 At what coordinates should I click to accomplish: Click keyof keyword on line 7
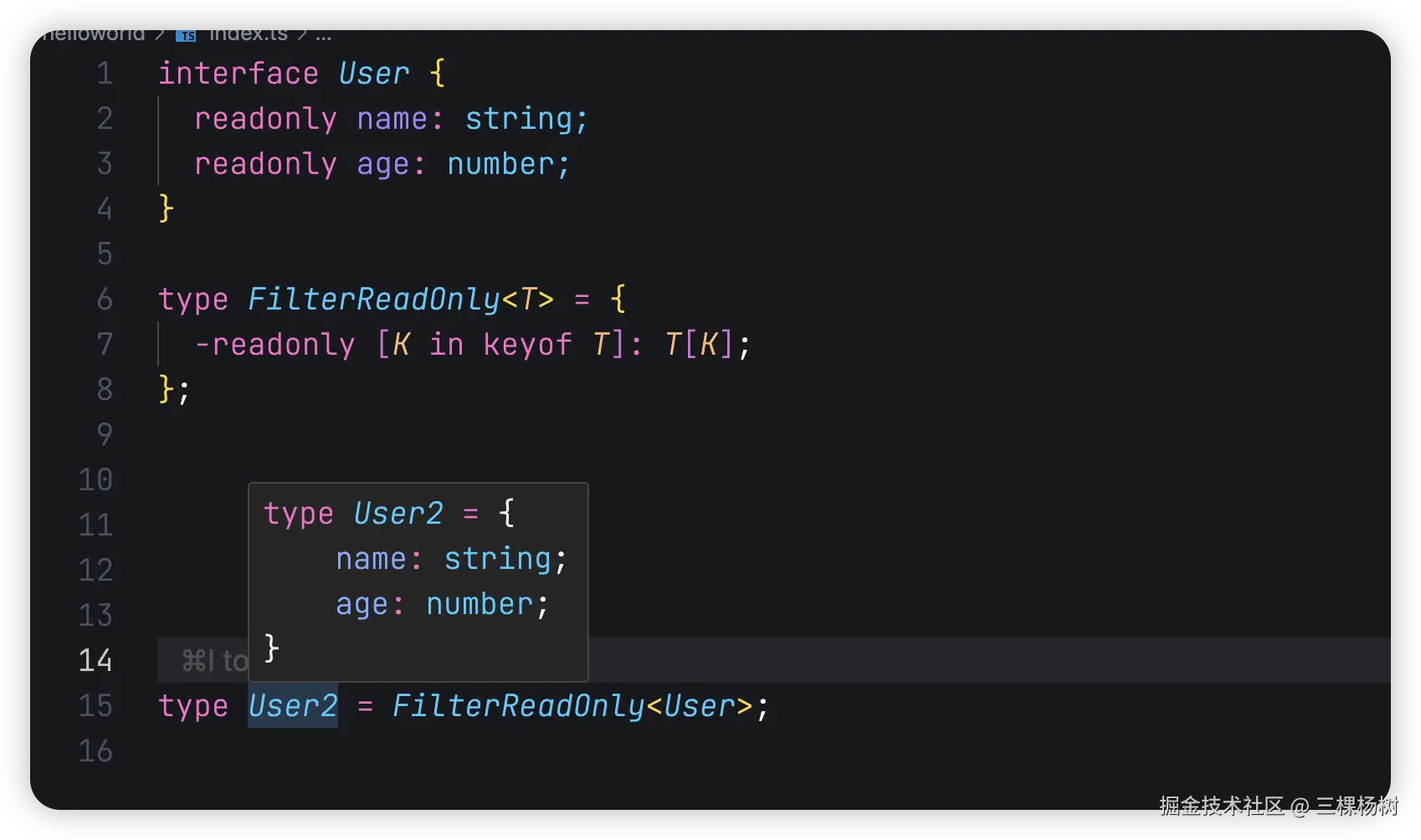pyautogui.click(x=527, y=344)
